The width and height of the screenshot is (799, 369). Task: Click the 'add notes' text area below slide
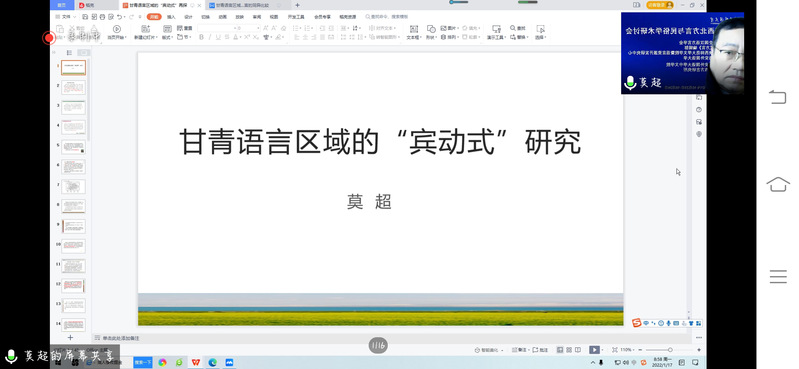[121, 338]
